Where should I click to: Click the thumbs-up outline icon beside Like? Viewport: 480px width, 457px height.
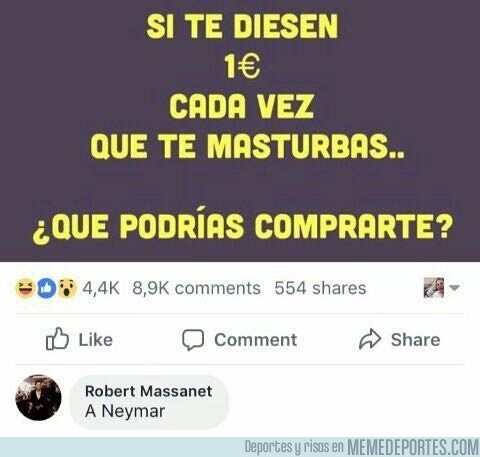(57, 339)
